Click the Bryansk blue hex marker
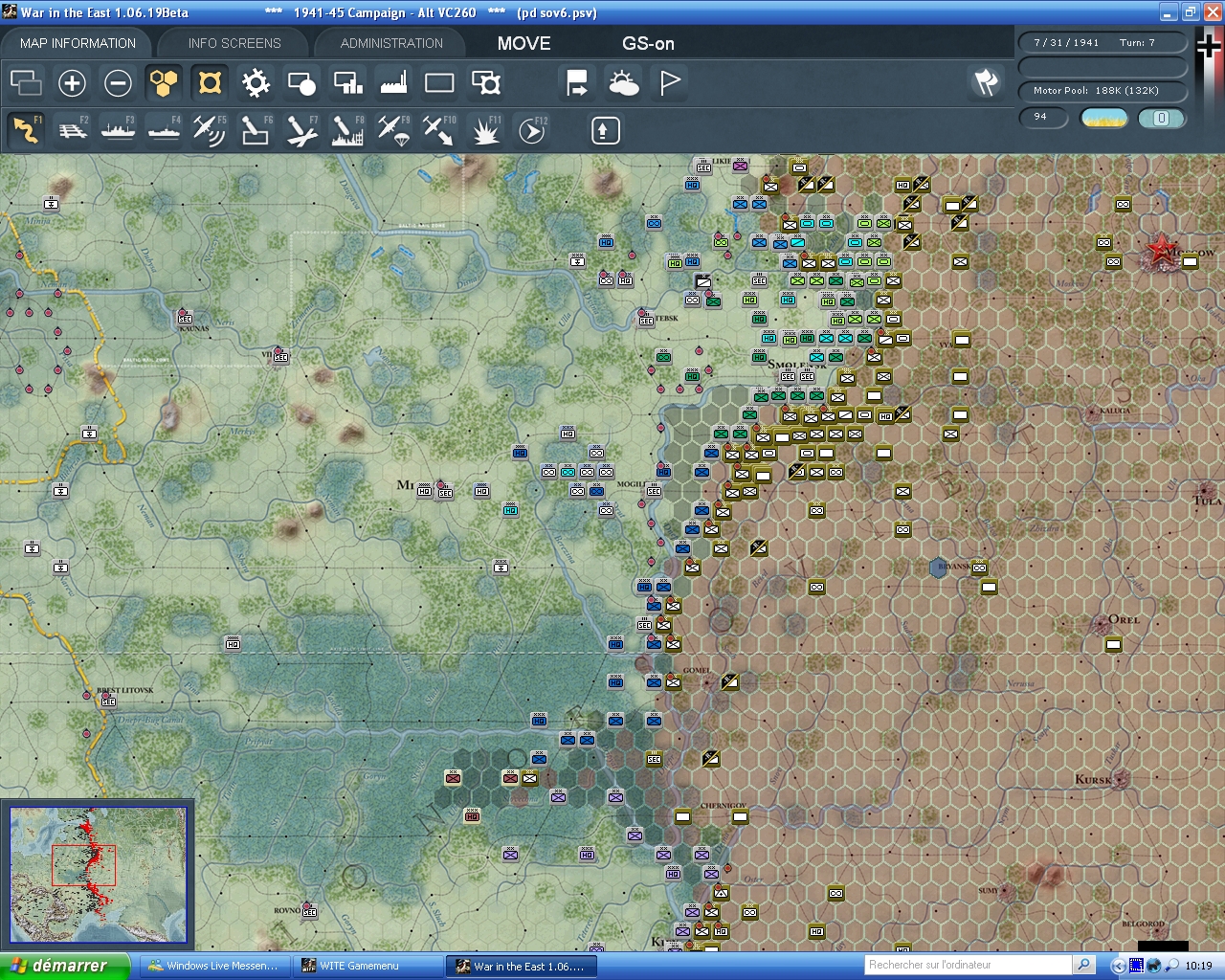 (x=939, y=568)
